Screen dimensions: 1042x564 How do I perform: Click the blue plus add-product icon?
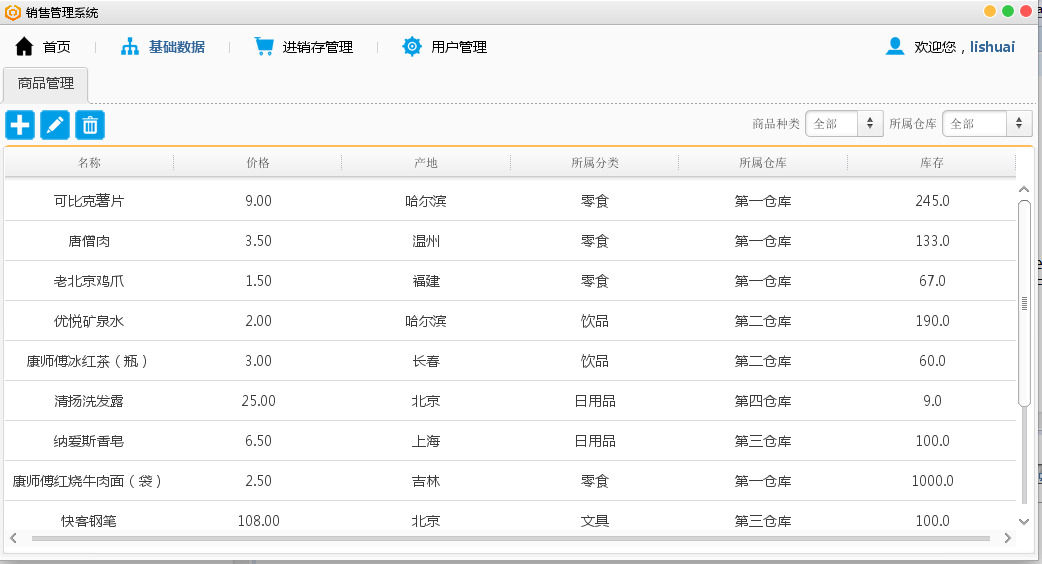(20, 125)
